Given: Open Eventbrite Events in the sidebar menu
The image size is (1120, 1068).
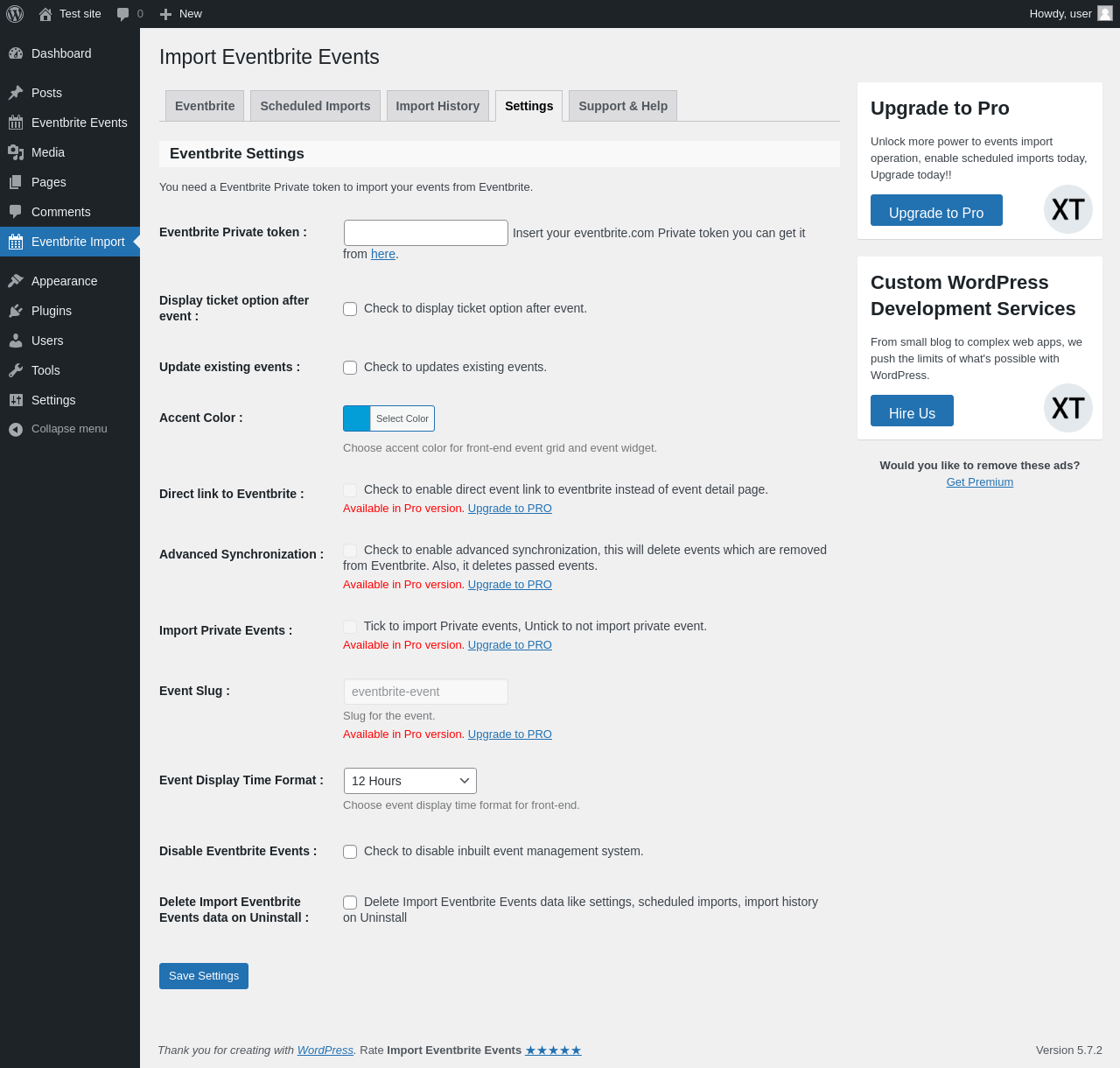Looking at the screenshot, I should pos(70,123).
